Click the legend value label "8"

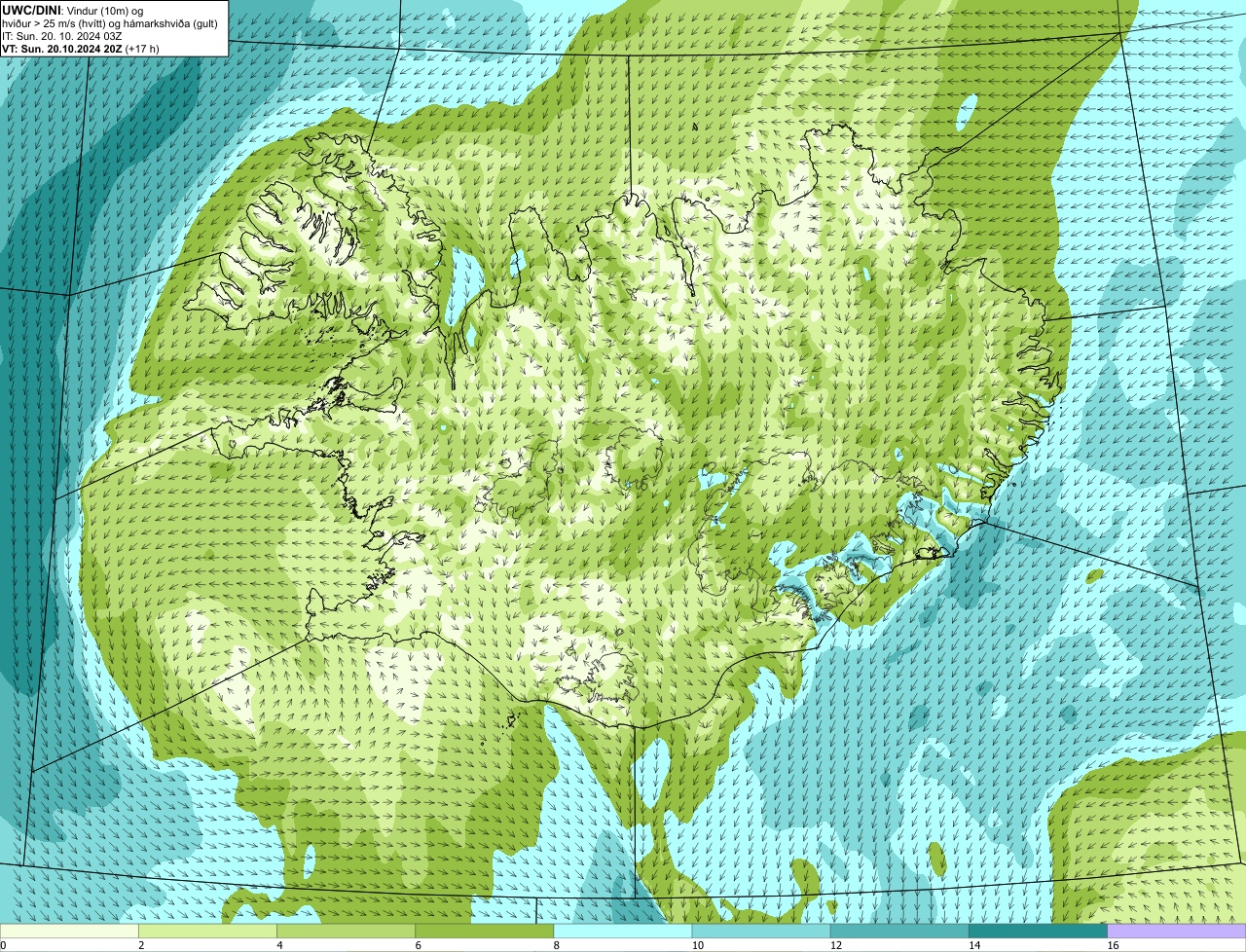(x=557, y=945)
